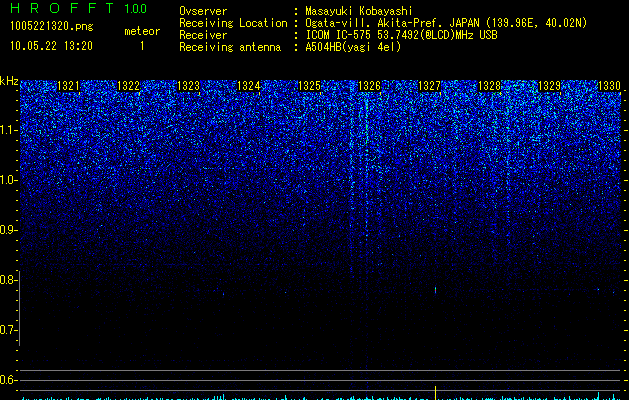Click the Receiving Location label

pos(233,23)
